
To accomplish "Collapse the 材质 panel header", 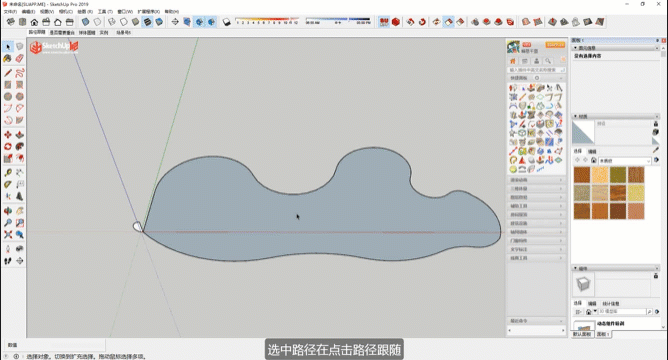I will pos(616,116).
